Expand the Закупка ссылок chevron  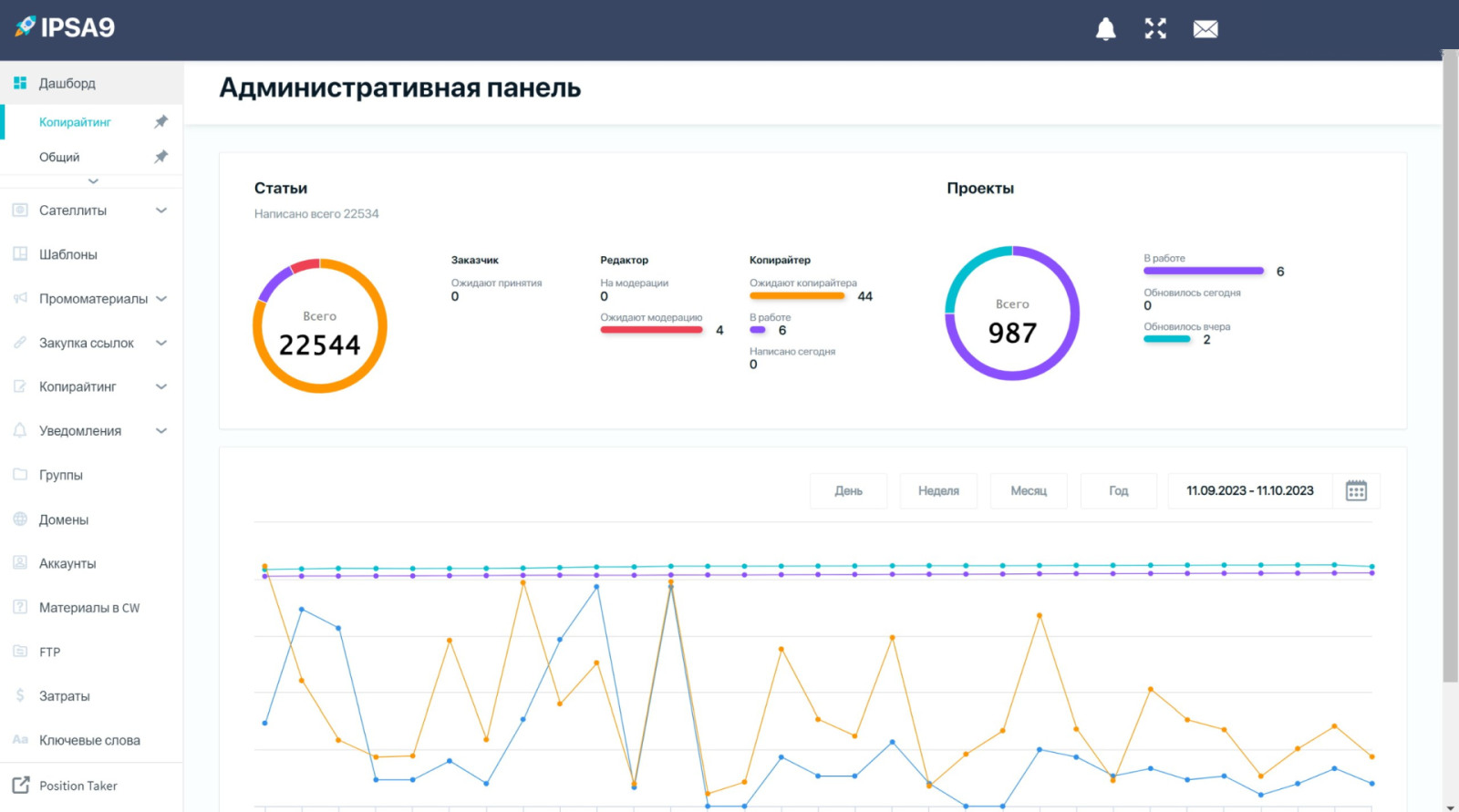click(161, 343)
